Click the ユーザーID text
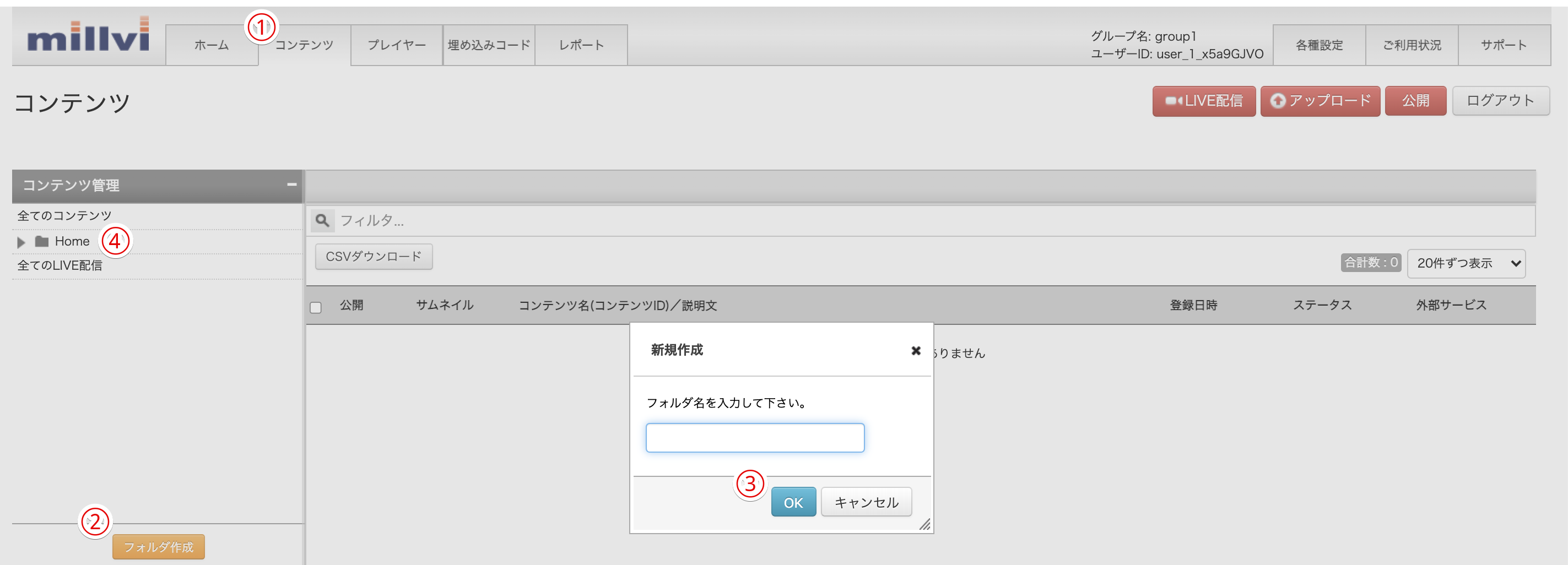The width and height of the screenshot is (1568, 565). pyautogui.click(x=1177, y=54)
